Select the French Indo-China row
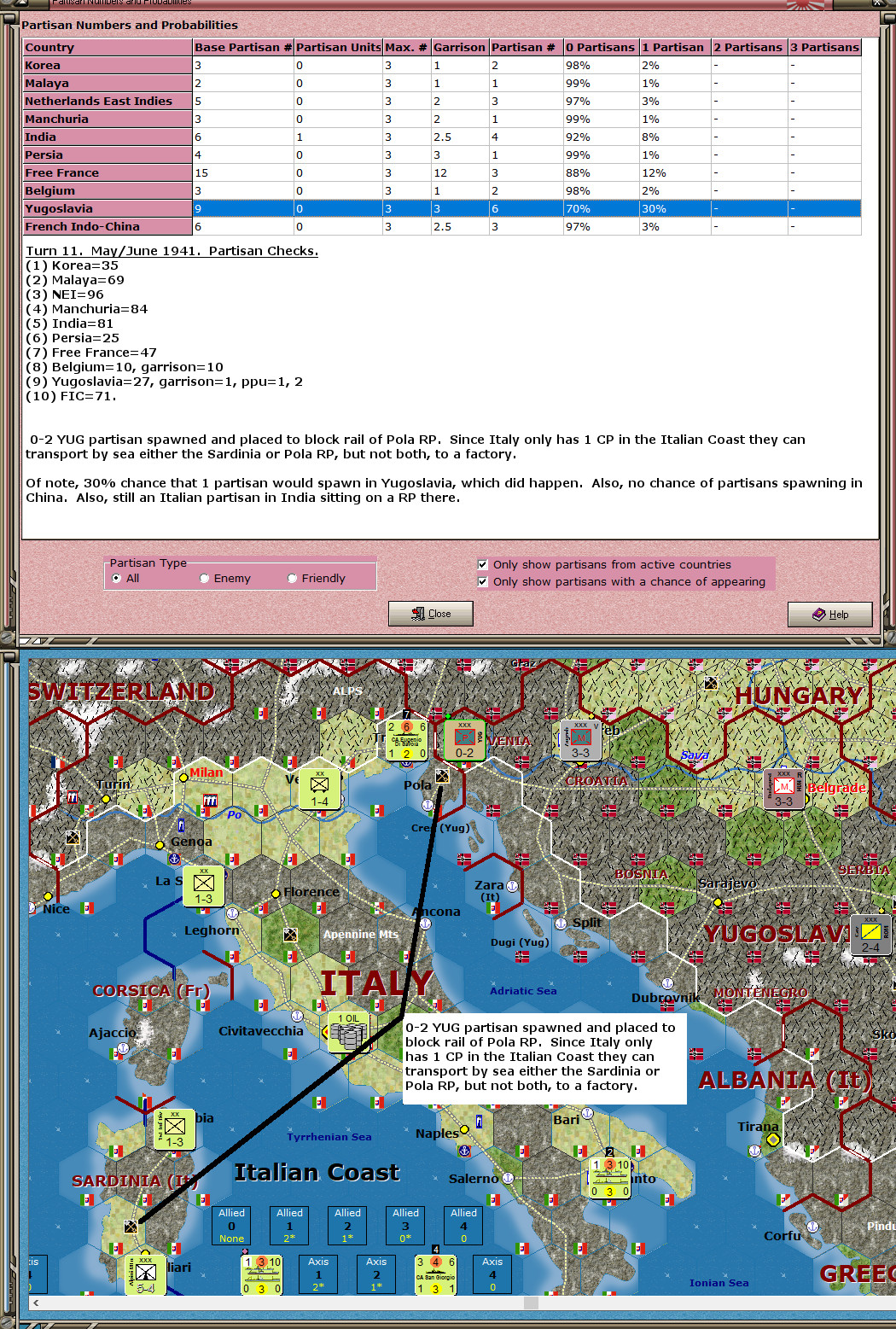Image resolution: width=896 pixels, height=1329 pixels. pos(442,226)
